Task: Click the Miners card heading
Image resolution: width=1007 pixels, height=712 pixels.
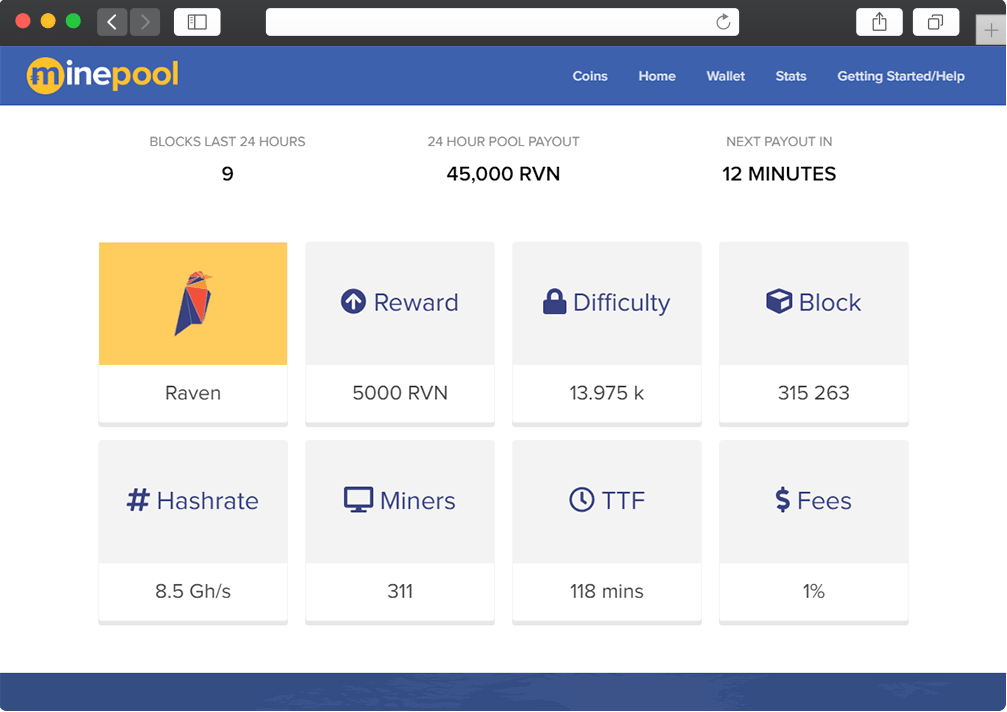Action: (x=417, y=501)
